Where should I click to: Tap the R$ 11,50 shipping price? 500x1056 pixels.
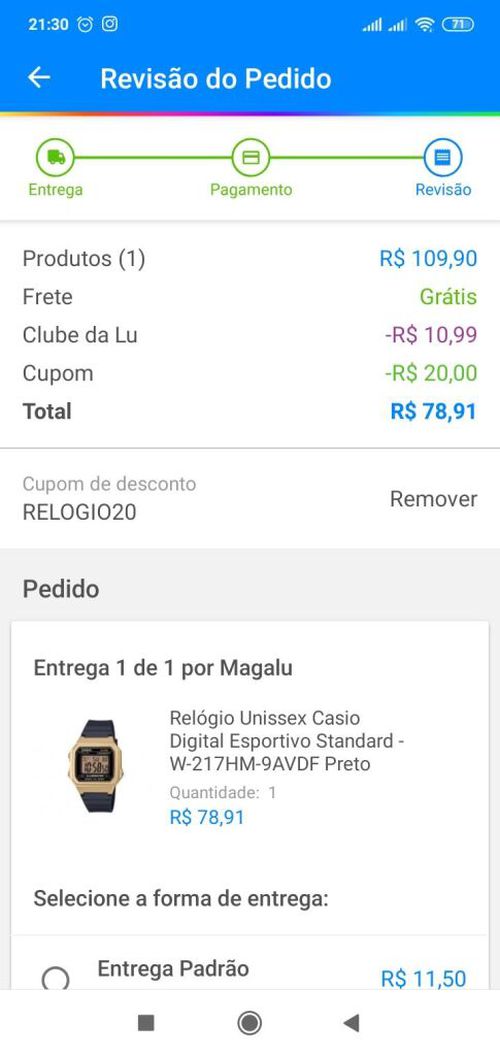pyautogui.click(x=423, y=979)
